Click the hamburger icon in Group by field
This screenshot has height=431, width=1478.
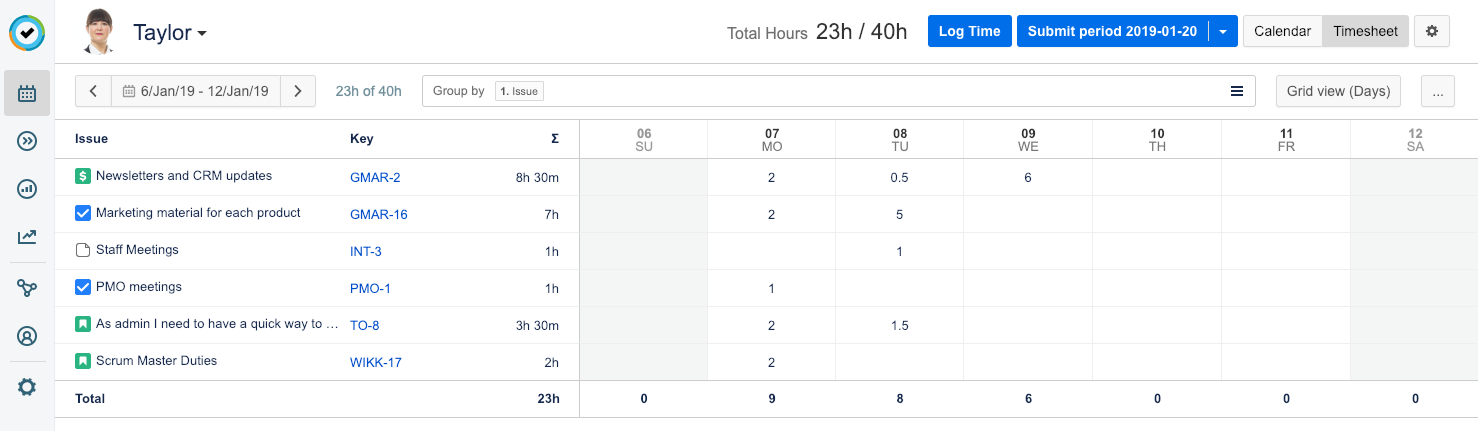(x=1237, y=91)
